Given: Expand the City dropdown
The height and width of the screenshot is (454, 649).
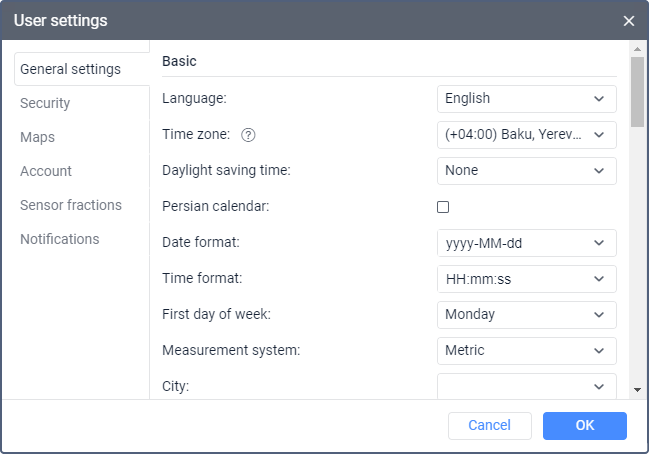Looking at the screenshot, I should click(527, 386).
